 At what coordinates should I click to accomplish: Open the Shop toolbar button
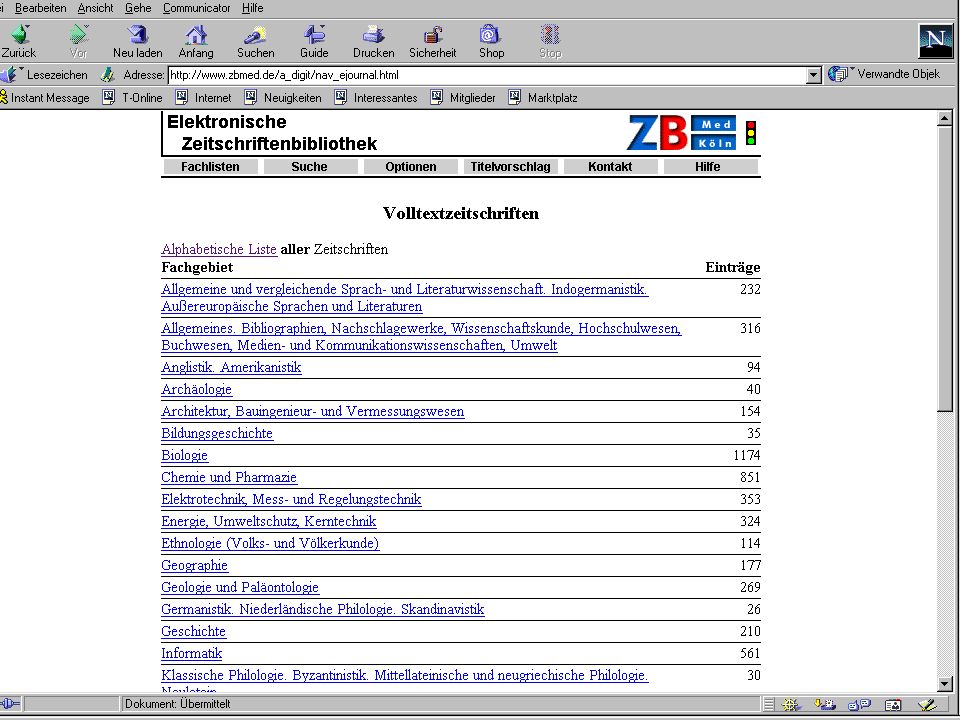491,42
